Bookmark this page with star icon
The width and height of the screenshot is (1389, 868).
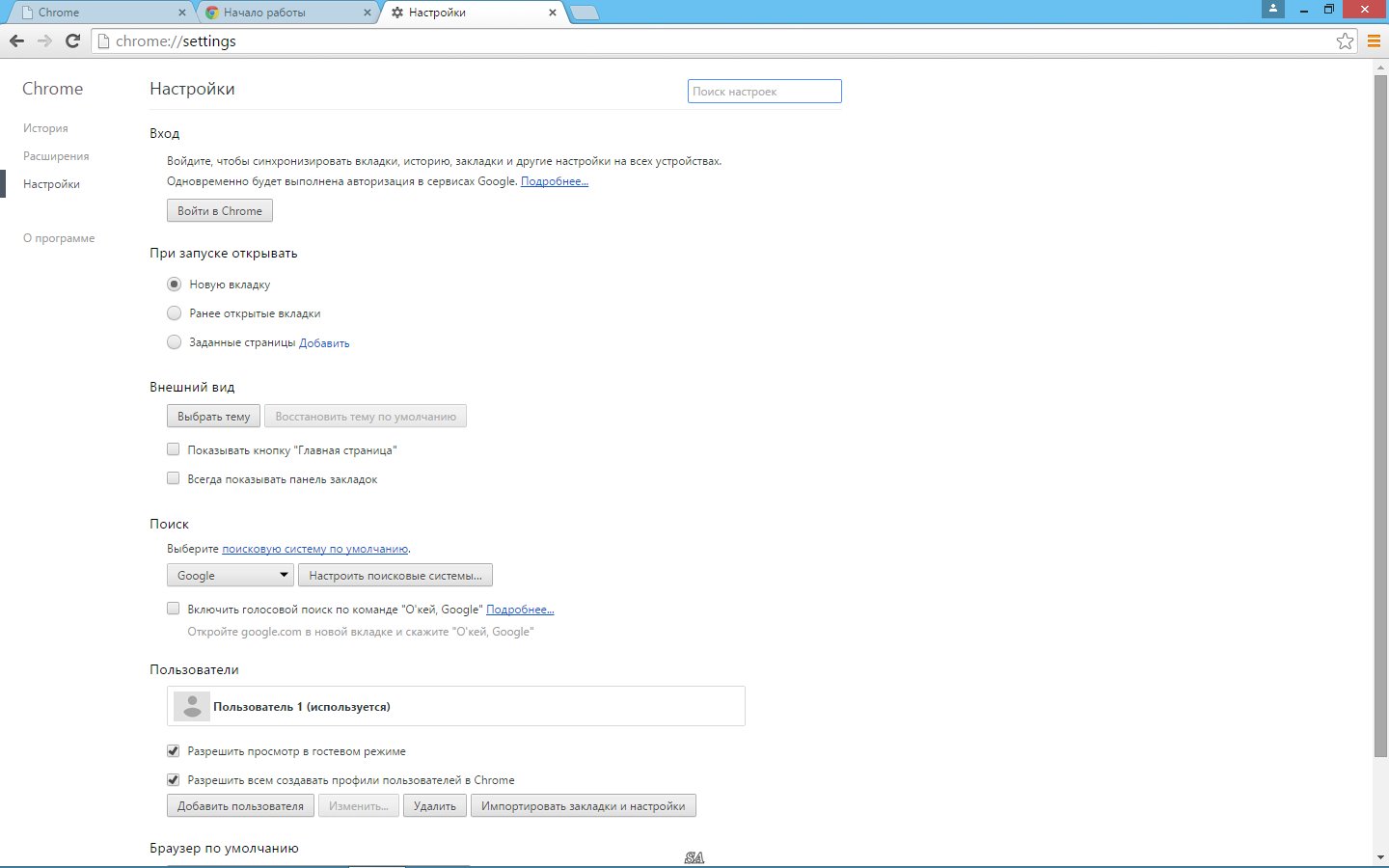[1345, 41]
